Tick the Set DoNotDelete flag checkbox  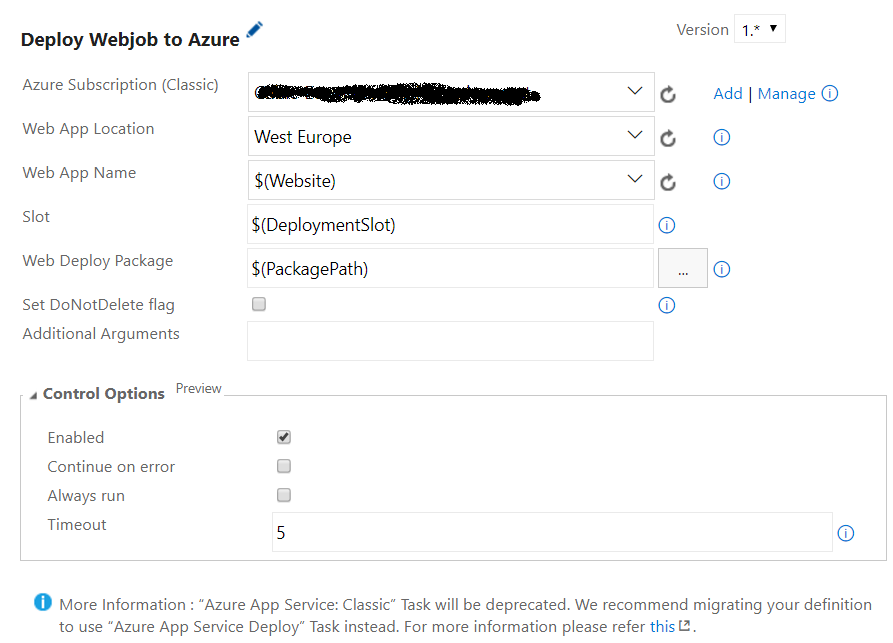(x=259, y=304)
